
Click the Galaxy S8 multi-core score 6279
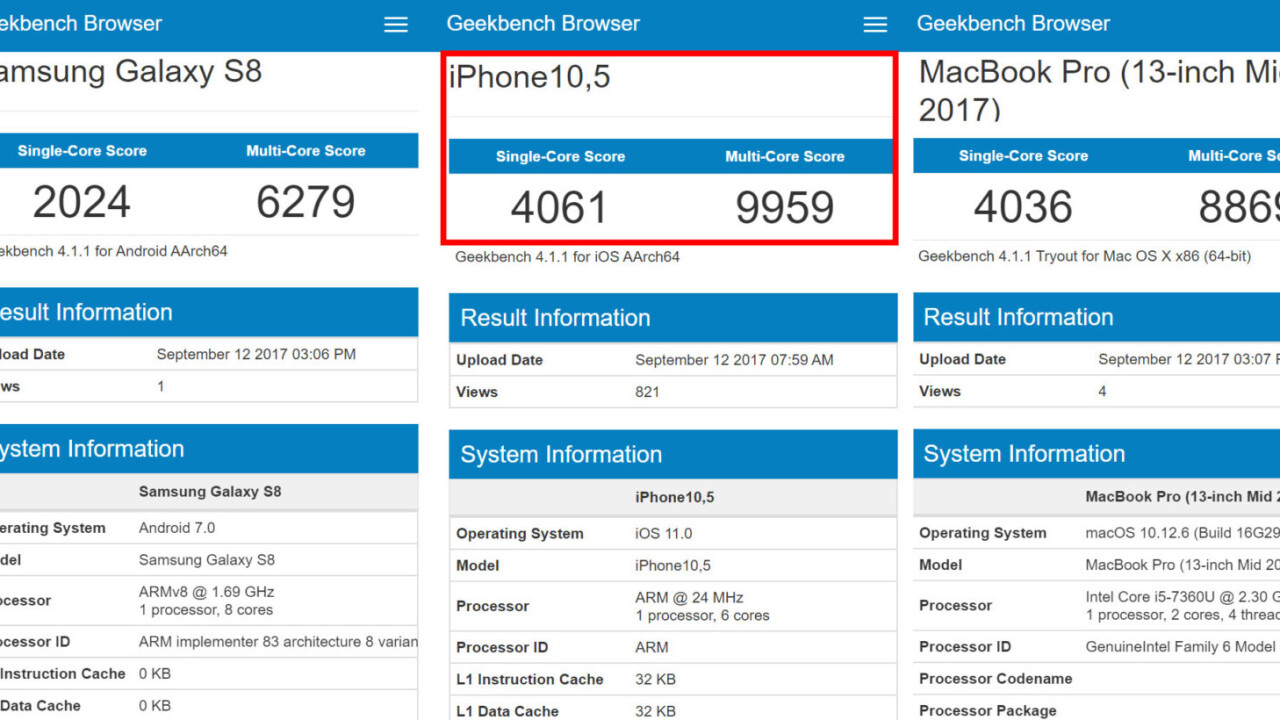point(305,202)
